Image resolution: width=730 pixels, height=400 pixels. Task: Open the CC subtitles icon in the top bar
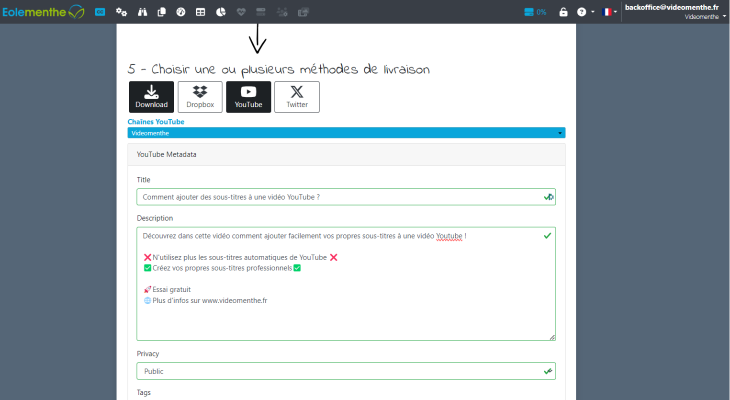point(100,12)
